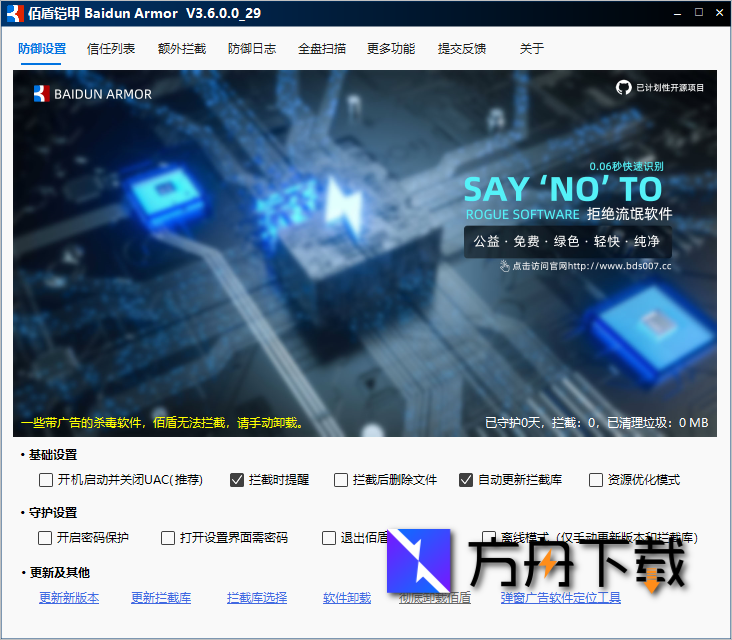Click the GitHub open-source project icon

click(623, 87)
